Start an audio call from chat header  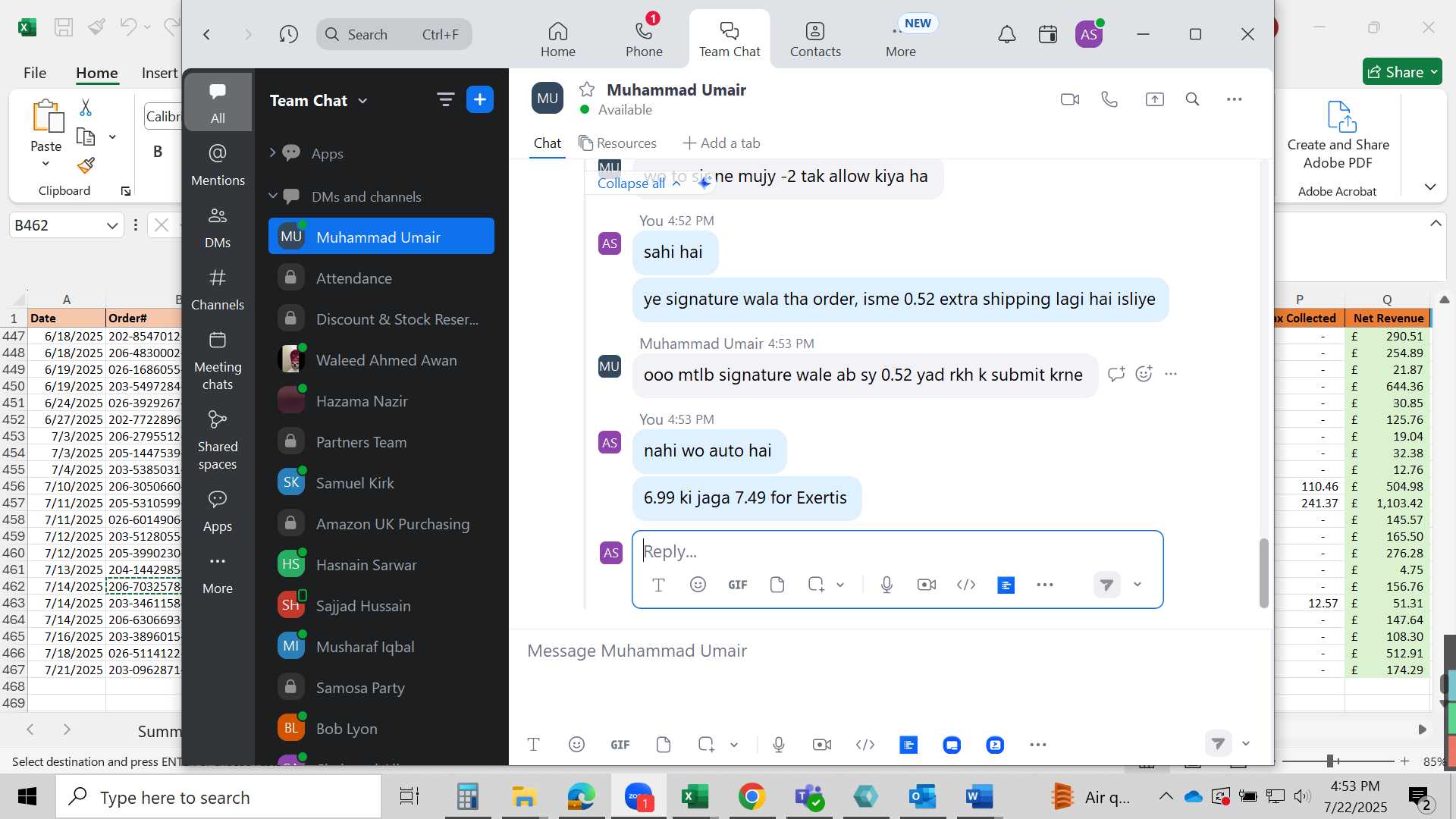[1109, 99]
